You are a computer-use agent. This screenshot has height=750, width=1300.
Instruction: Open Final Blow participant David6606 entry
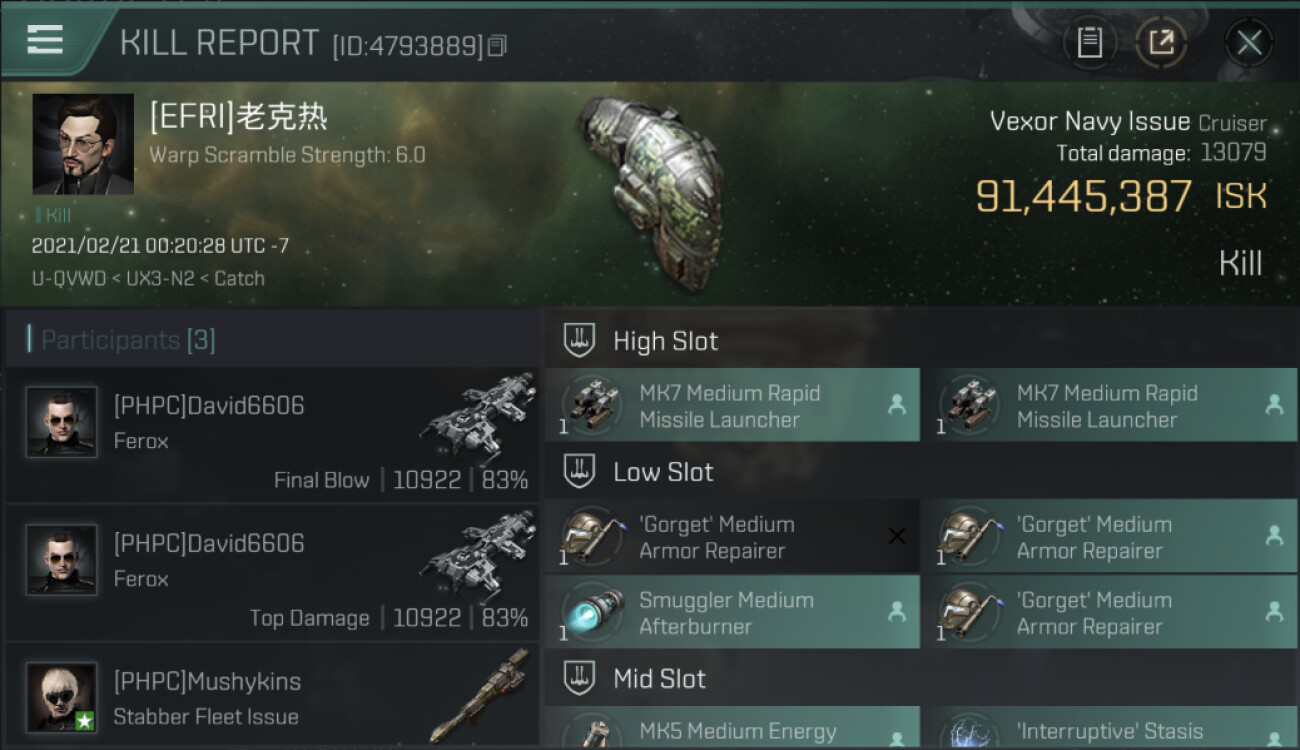pos(272,434)
